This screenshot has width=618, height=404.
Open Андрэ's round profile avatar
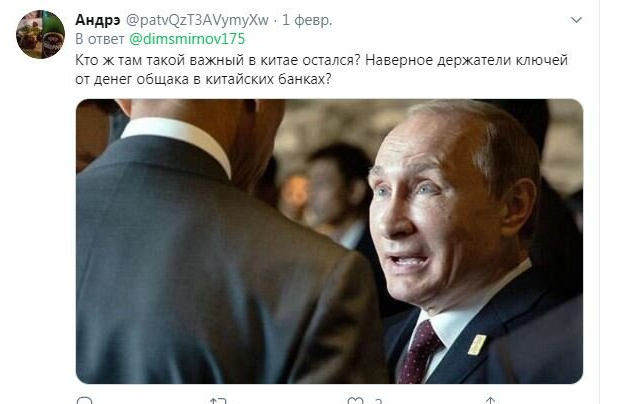(40, 34)
